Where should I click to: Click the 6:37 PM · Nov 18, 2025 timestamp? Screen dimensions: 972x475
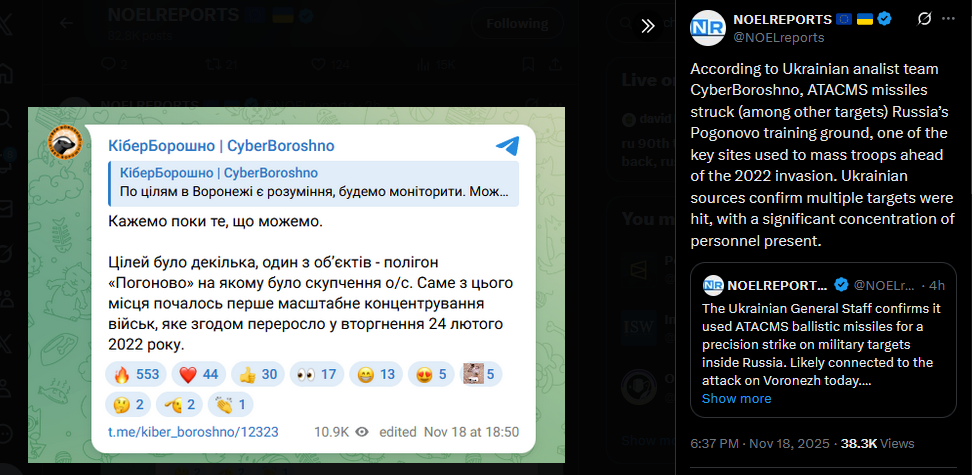pyautogui.click(x=761, y=444)
